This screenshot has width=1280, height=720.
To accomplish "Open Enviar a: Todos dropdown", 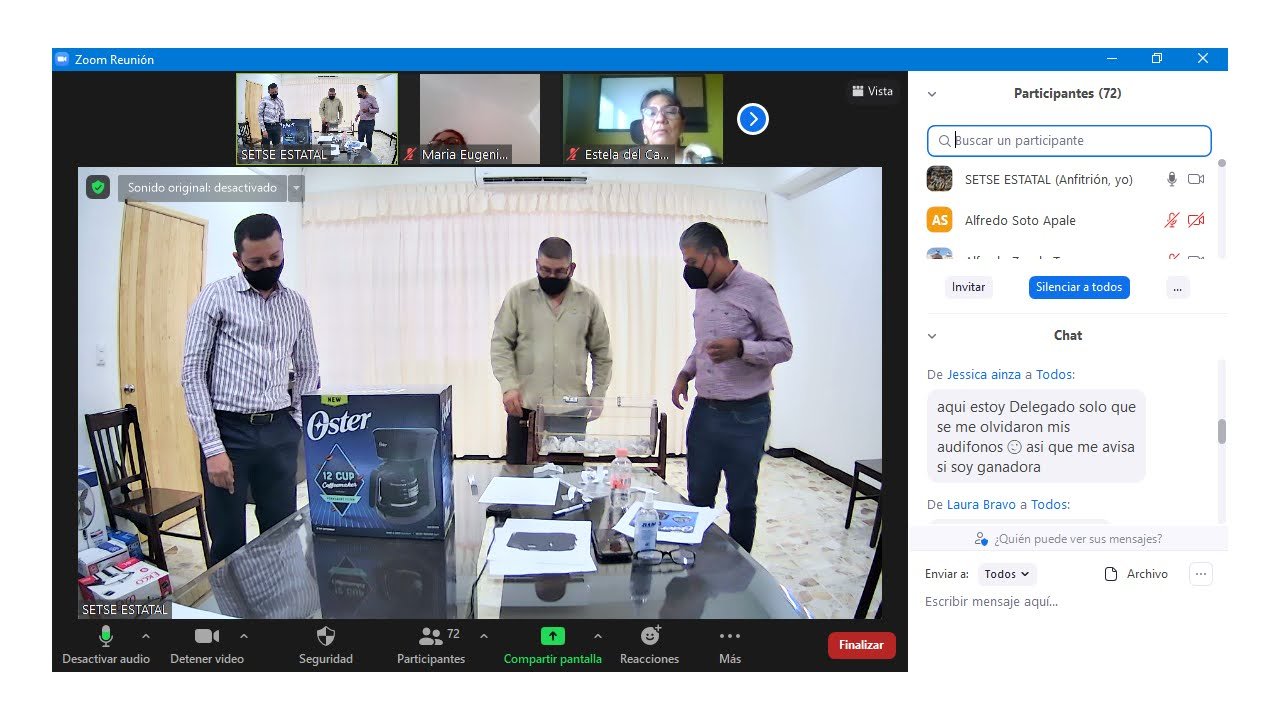I will pyautogui.click(x=1007, y=574).
